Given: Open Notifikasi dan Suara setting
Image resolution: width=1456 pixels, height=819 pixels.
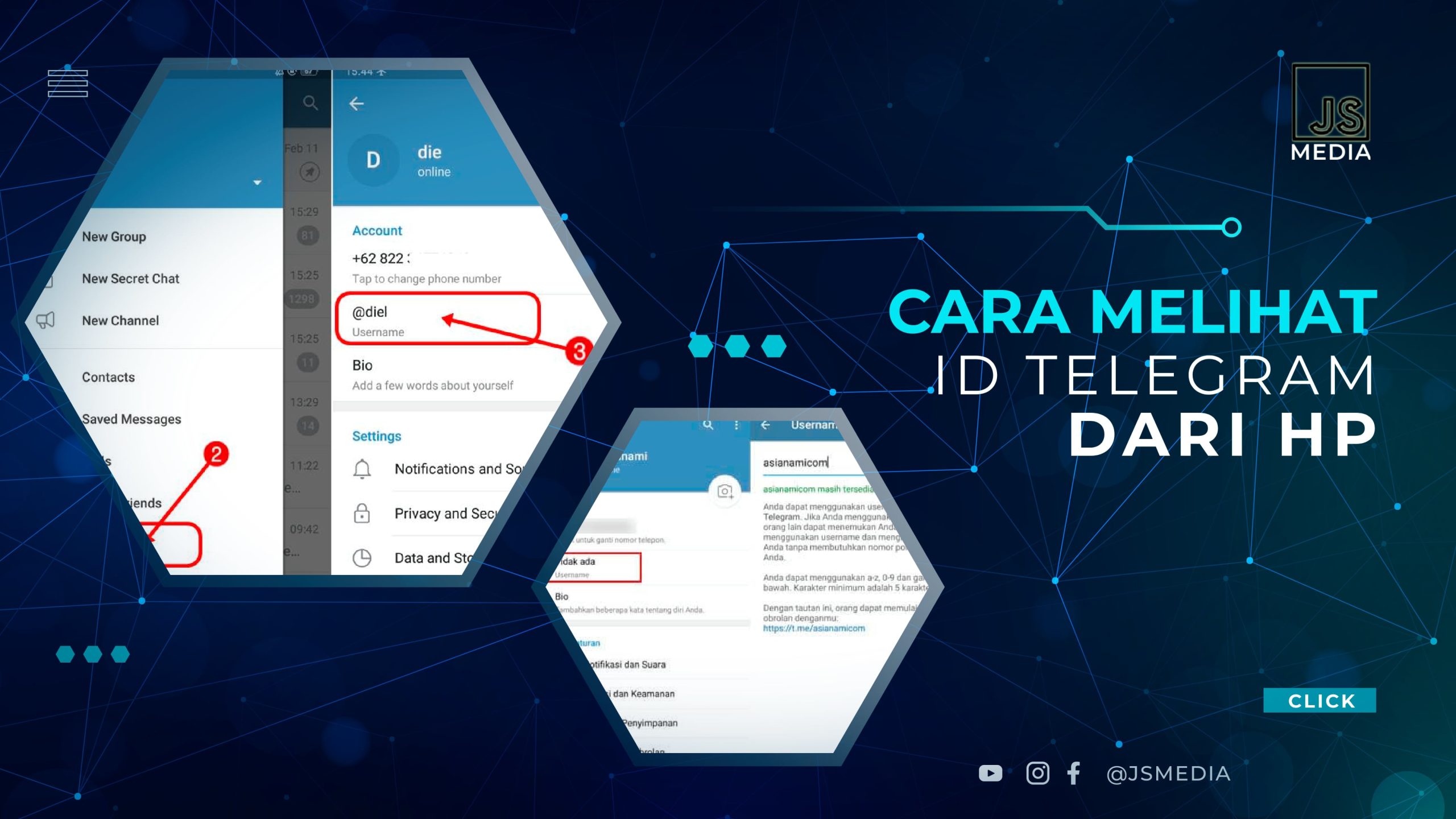Looking at the screenshot, I should (628, 664).
